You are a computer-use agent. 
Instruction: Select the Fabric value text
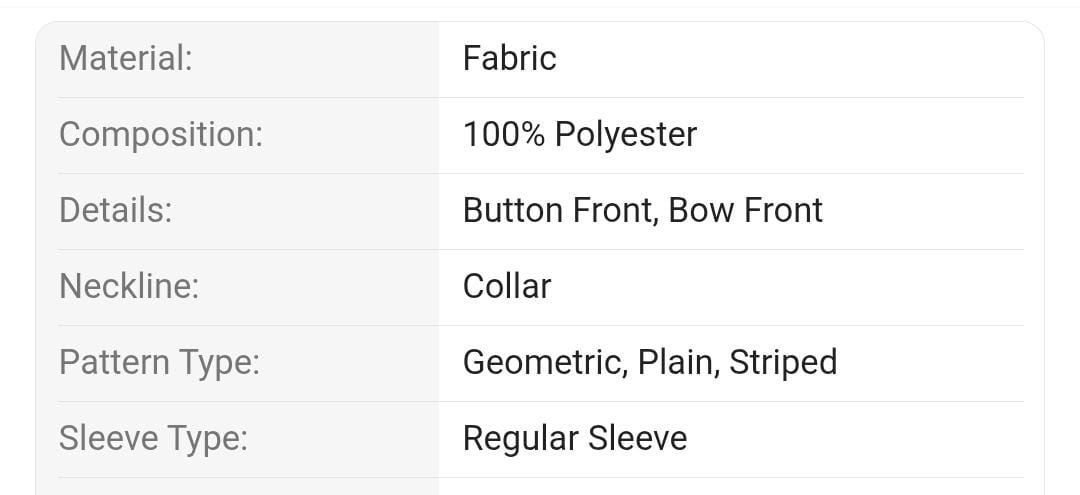pyautogui.click(x=509, y=58)
